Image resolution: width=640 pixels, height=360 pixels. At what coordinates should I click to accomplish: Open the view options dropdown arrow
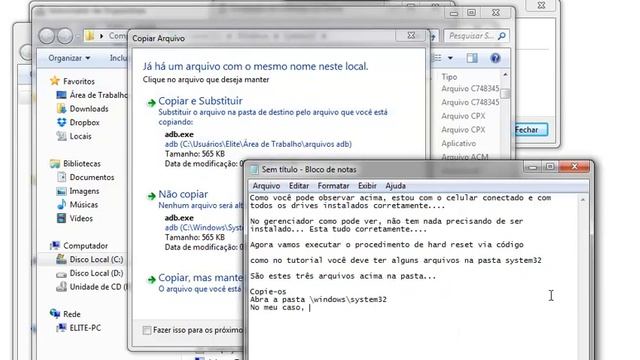click(x=450, y=58)
